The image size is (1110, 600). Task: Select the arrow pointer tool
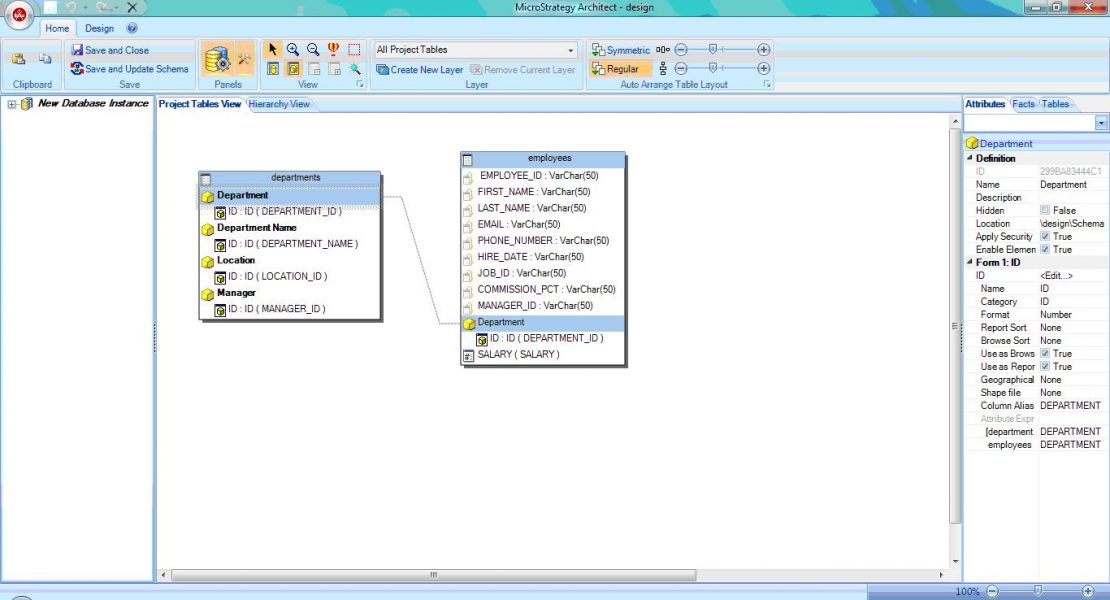[x=273, y=50]
